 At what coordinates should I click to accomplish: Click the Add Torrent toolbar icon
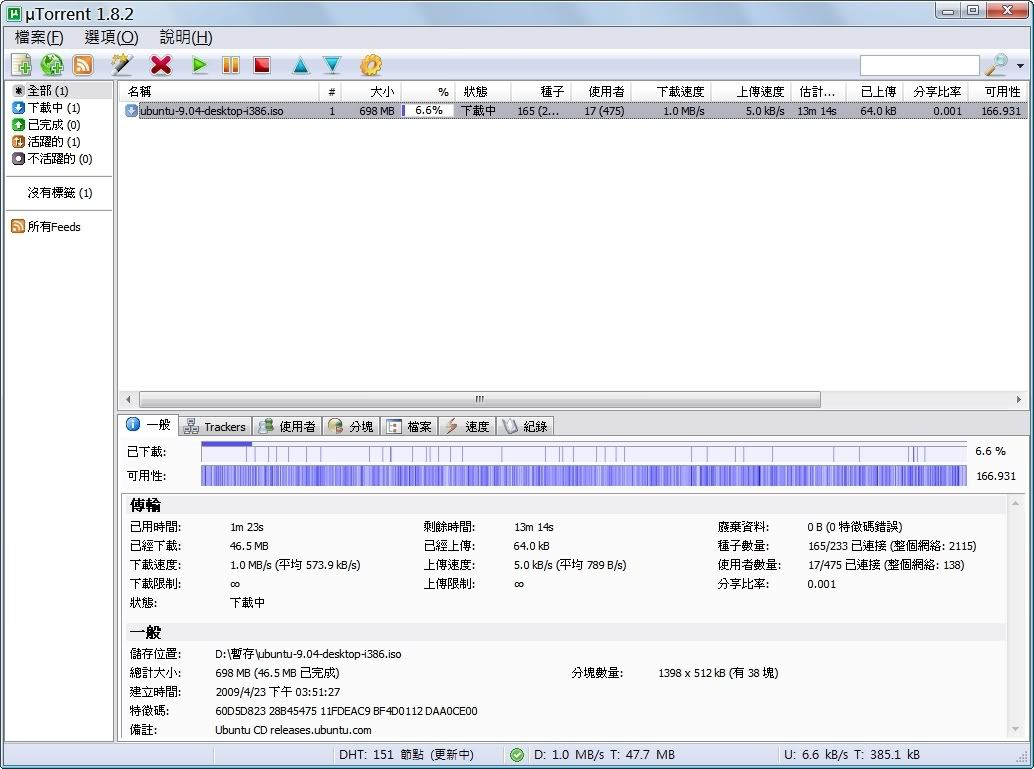coord(21,65)
